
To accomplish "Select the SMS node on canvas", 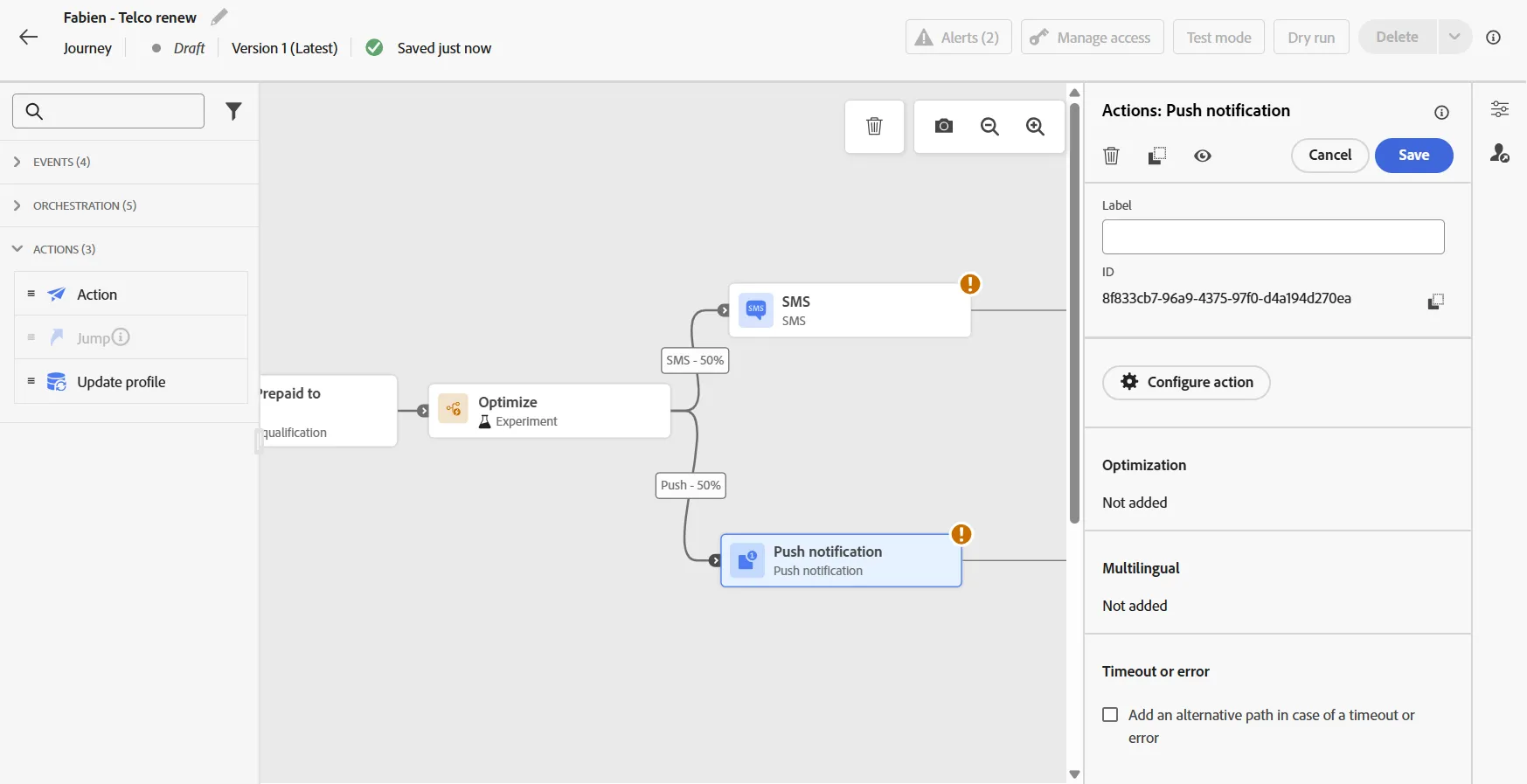I will tap(850, 310).
